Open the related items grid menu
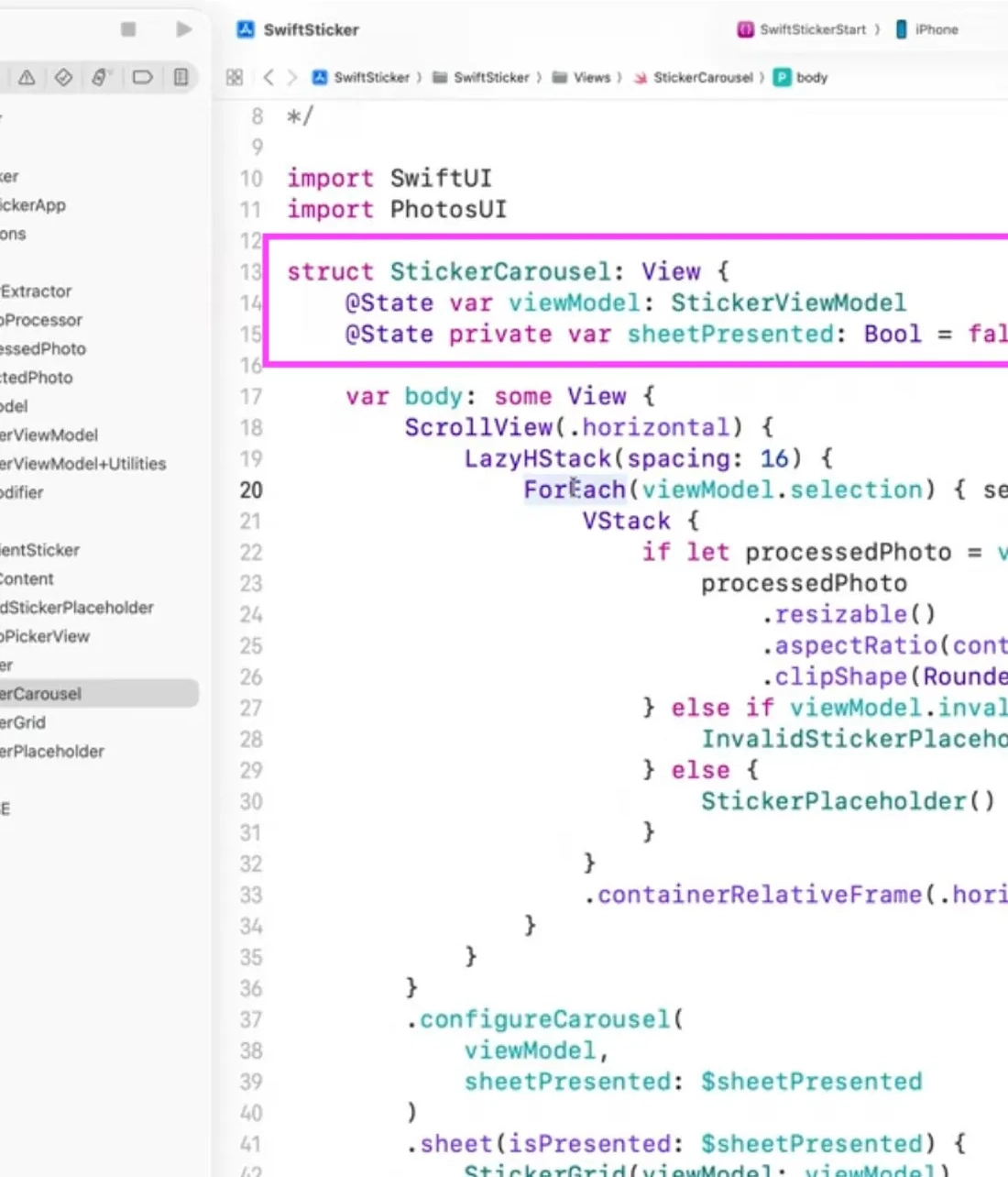This screenshot has width=1008, height=1177. [x=235, y=77]
